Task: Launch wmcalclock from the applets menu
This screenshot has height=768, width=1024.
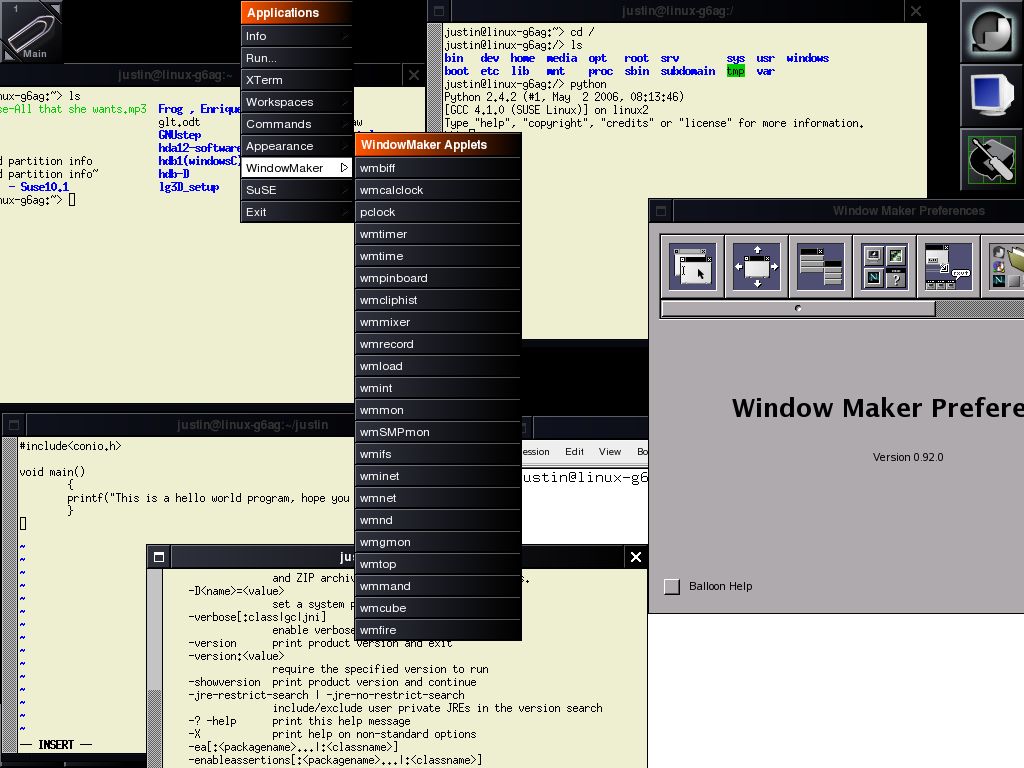Action: click(x=438, y=190)
